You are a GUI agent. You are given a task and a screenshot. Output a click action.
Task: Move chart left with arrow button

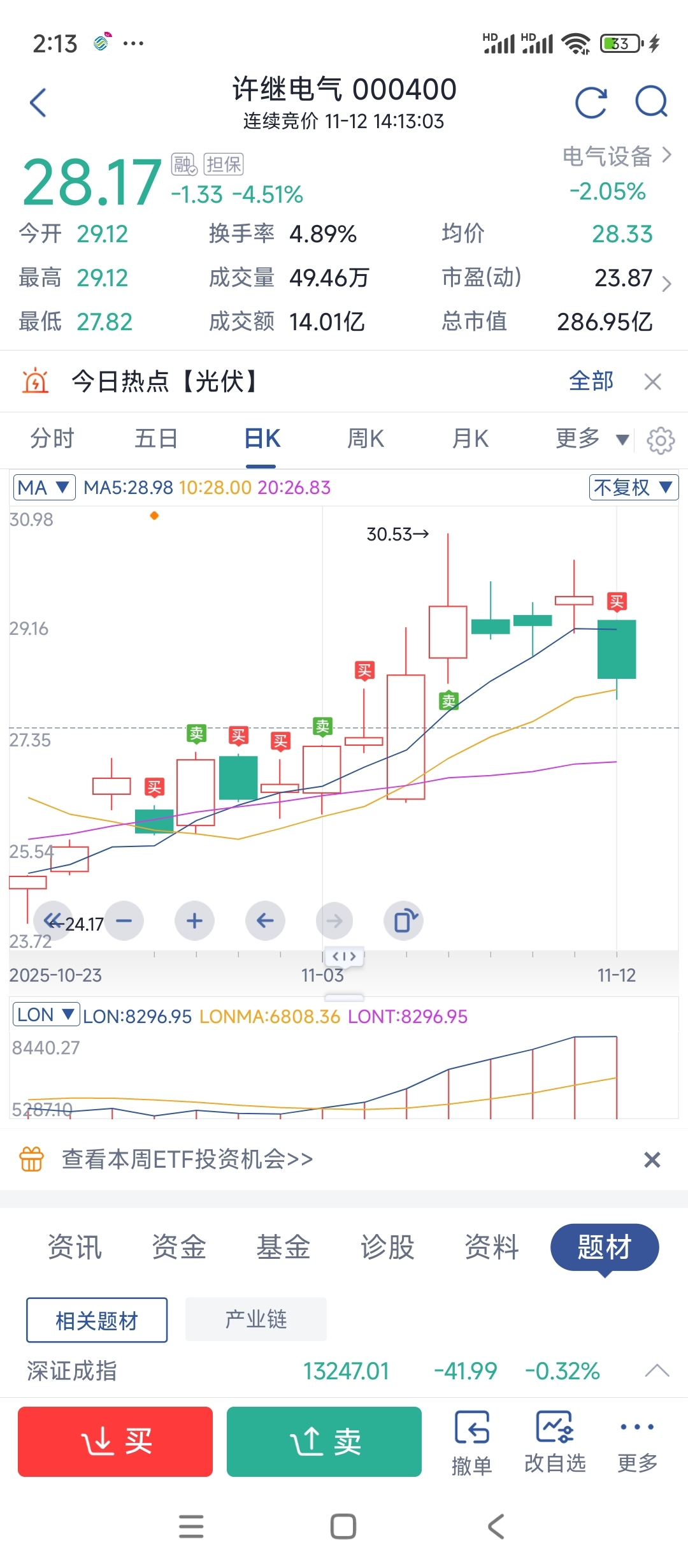click(265, 921)
